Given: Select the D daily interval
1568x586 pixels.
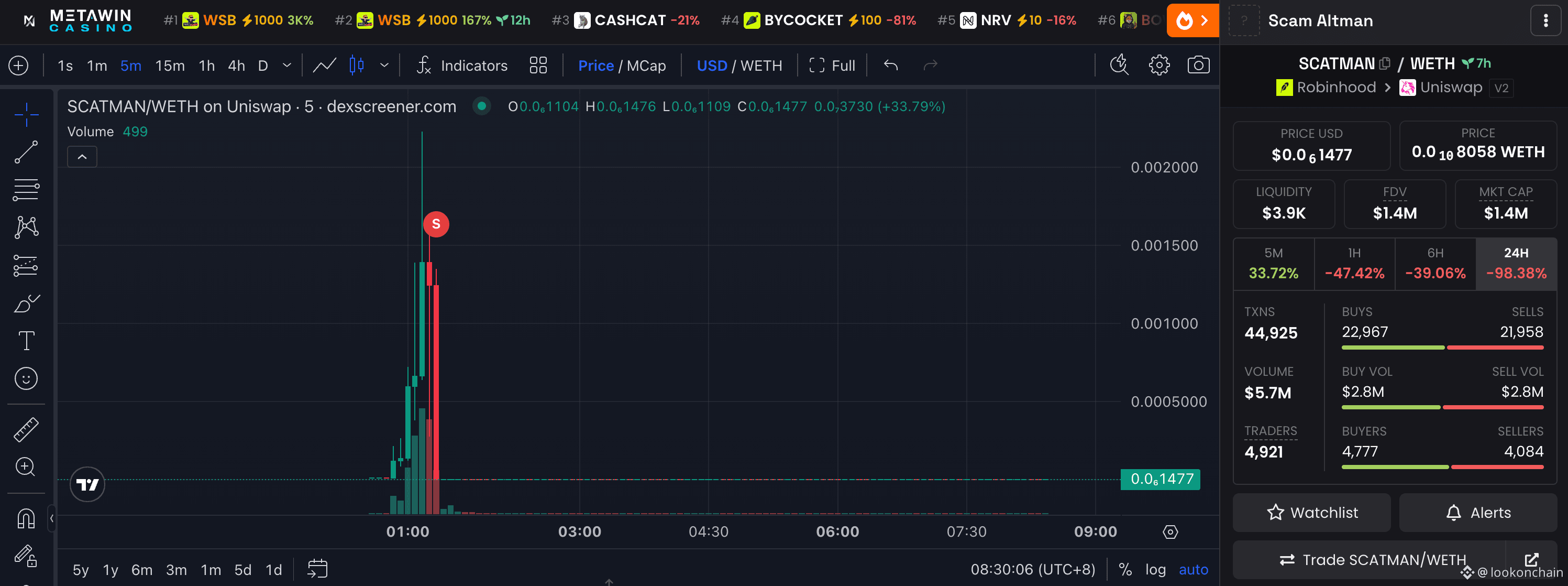Looking at the screenshot, I should pos(263,66).
